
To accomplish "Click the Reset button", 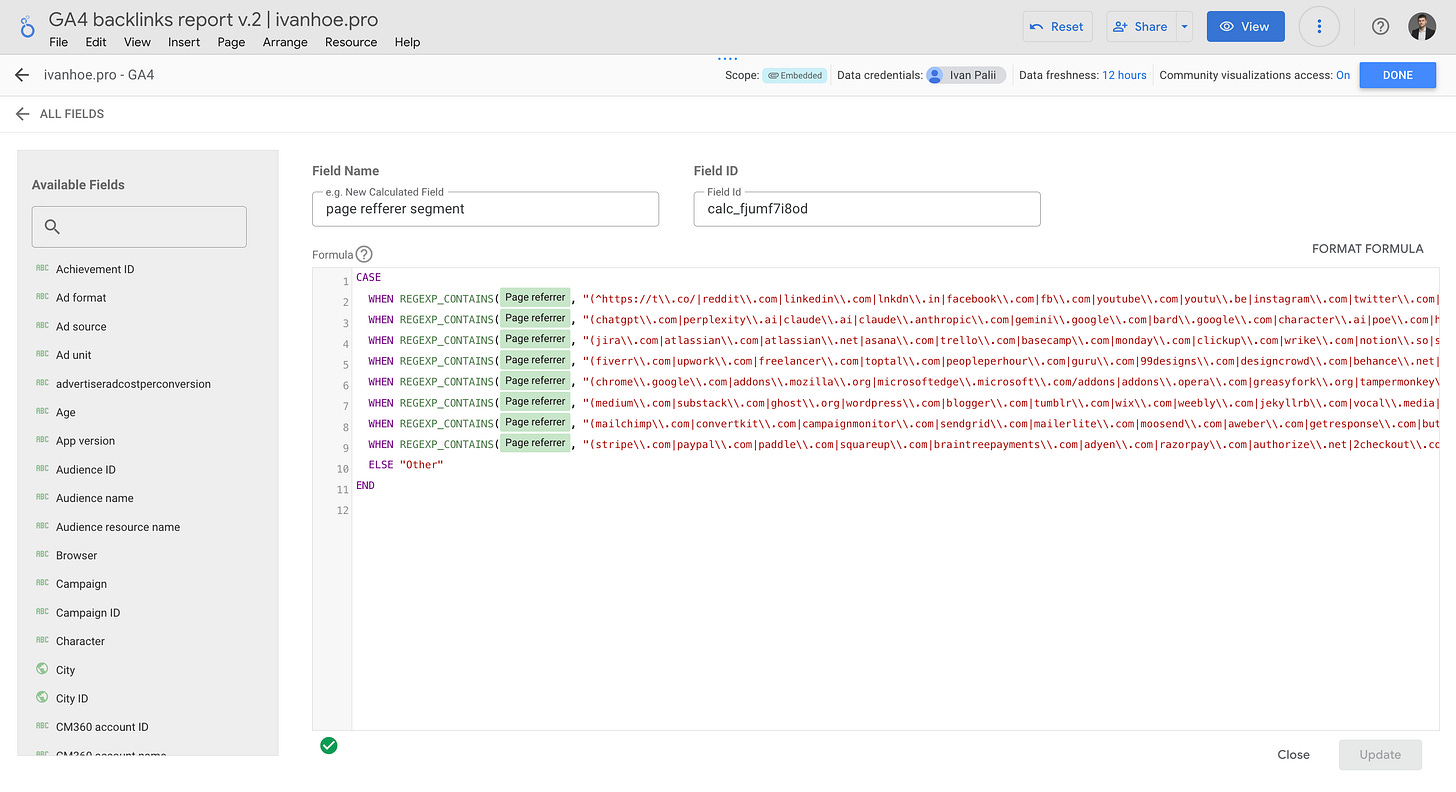I will (1058, 27).
